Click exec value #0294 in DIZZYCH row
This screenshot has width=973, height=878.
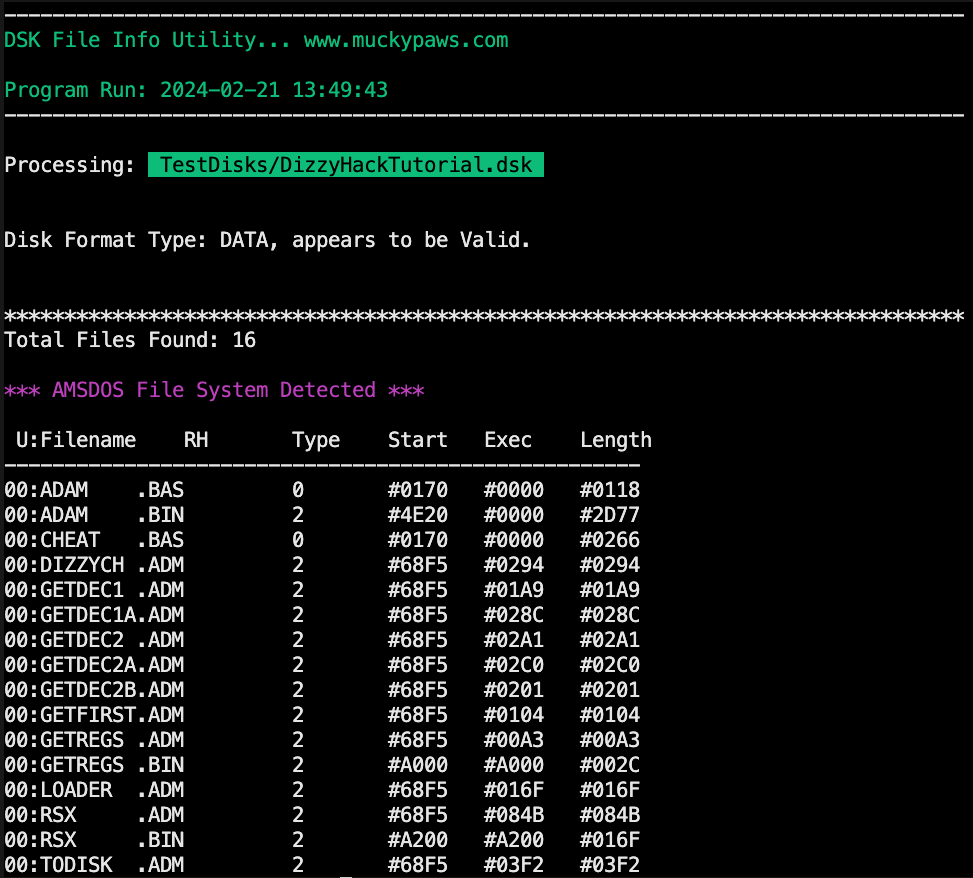click(514, 565)
